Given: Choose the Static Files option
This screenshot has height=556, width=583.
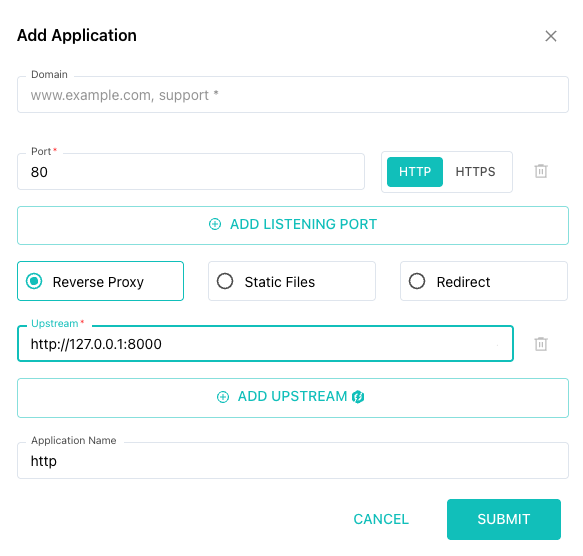Looking at the screenshot, I should tap(292, 281).
